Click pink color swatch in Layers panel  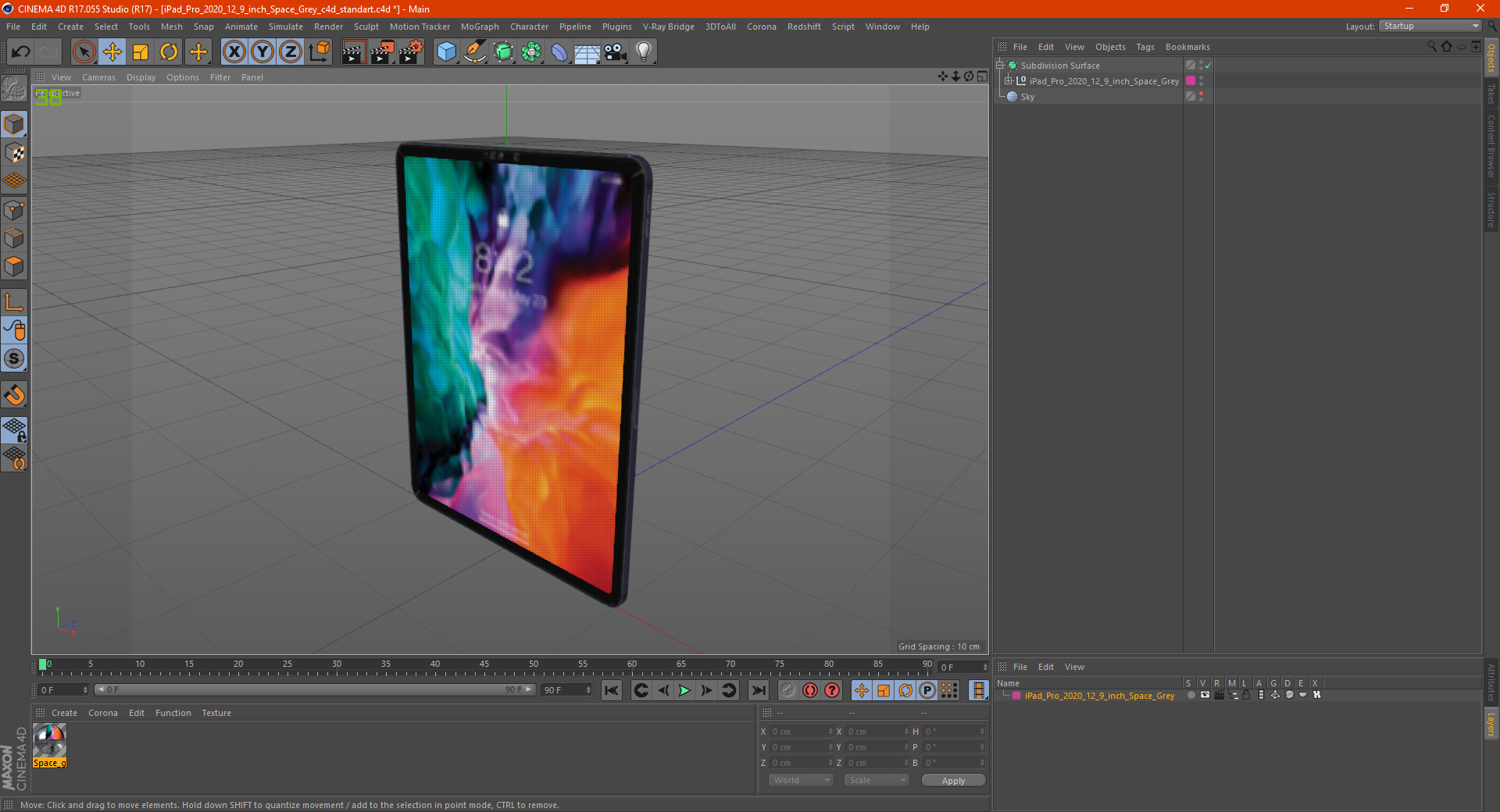tap(1016, 695)
